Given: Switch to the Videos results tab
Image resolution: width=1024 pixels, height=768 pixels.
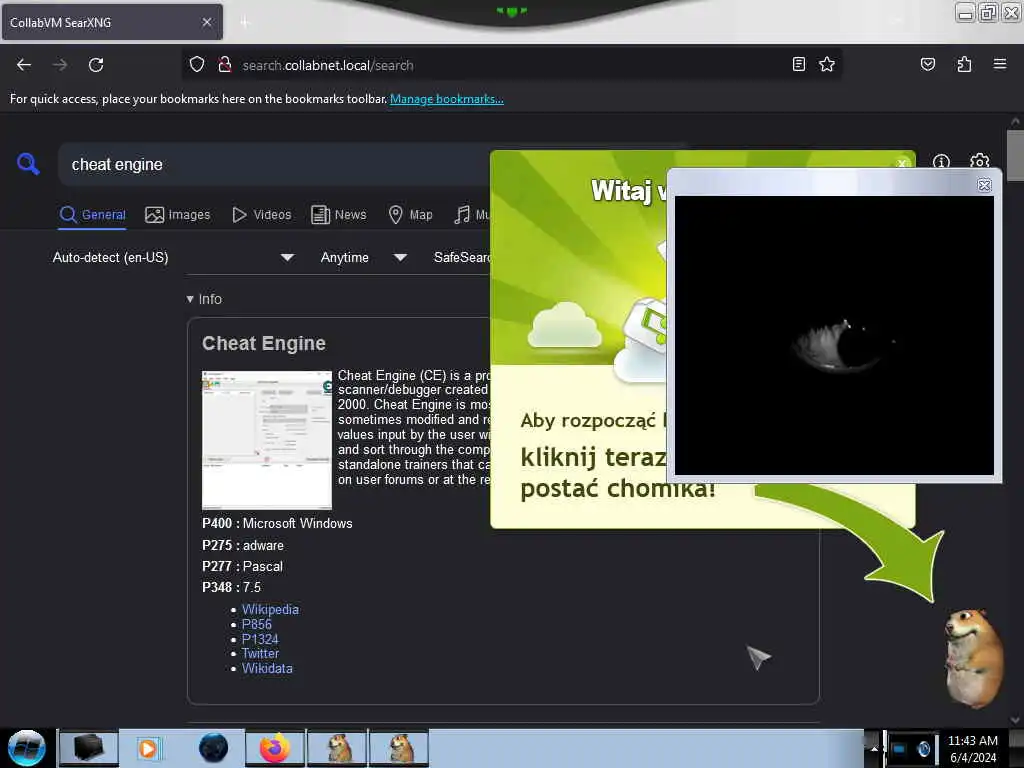Looking at the screenshot, I should click(262, 214).
